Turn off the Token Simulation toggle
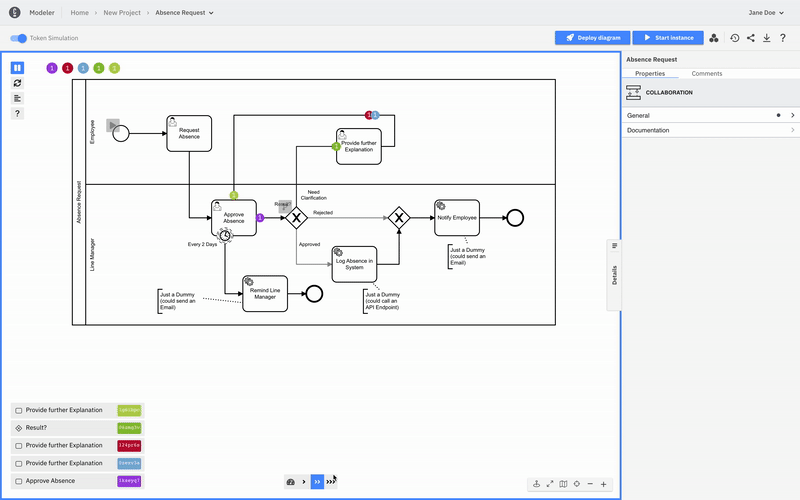Image resolution: width=800 pixels, height=500 pixels. click(x=18, y=38)
